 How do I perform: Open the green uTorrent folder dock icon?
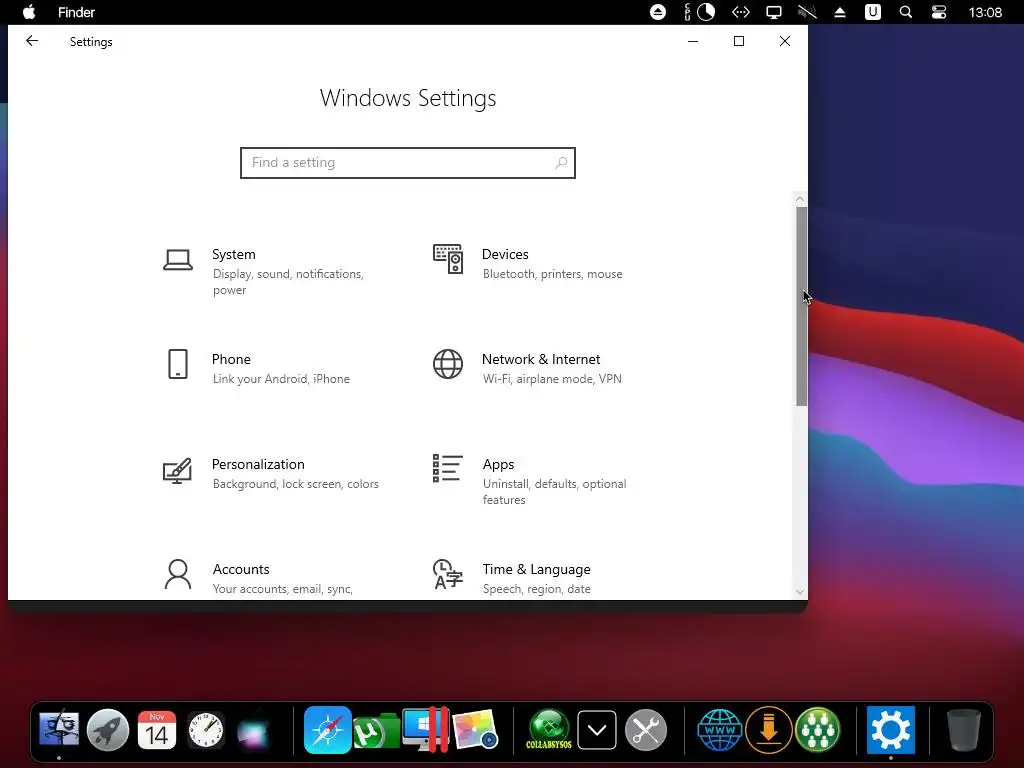pos(376,731)
